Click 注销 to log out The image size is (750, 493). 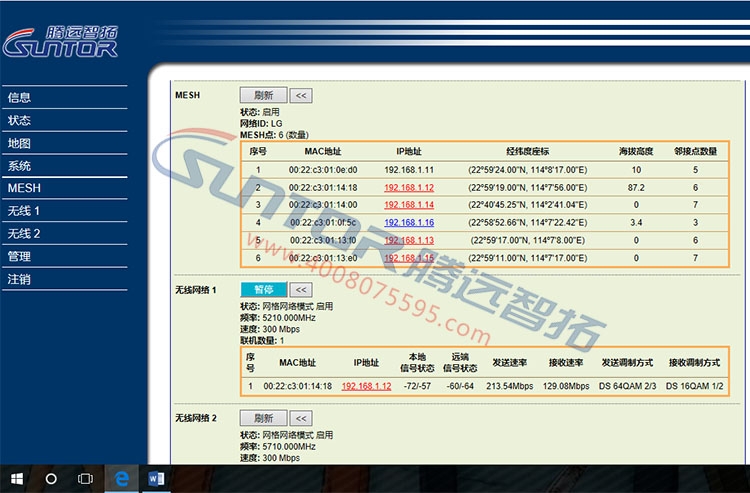click(20, 279)
